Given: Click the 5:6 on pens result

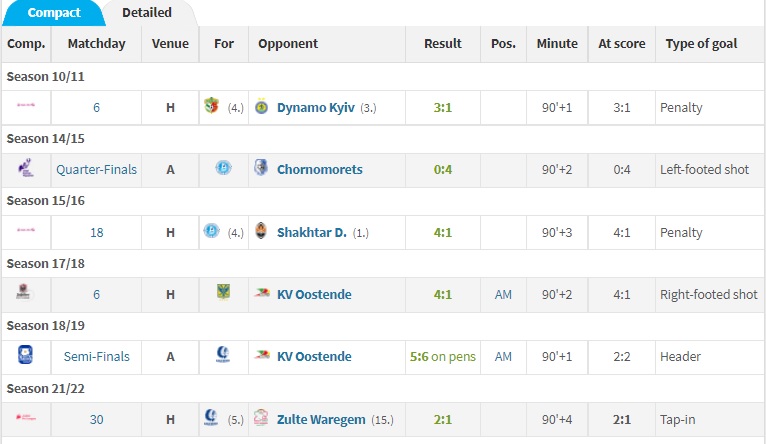Looking at the screenshot, I should (442, 356).
